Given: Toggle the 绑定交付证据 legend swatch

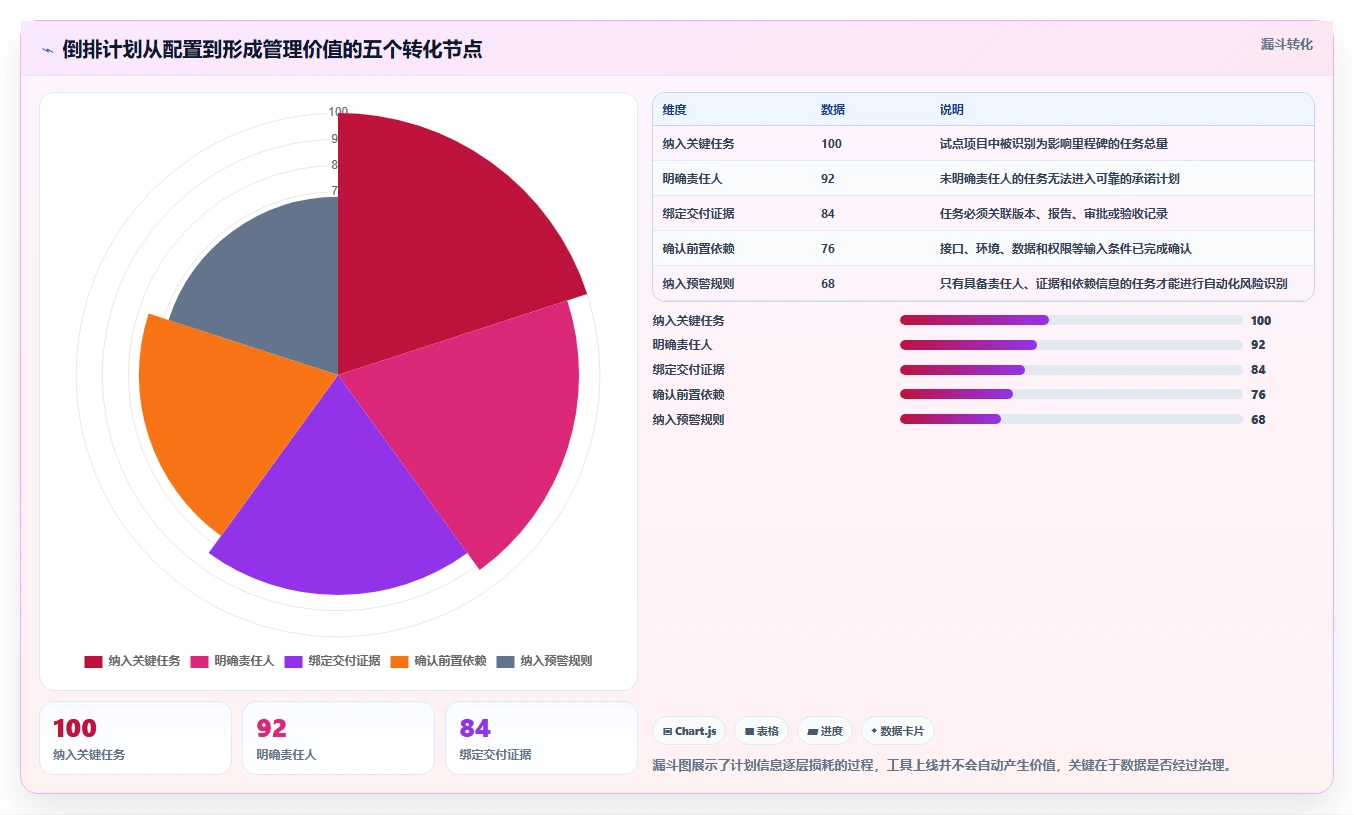Looking at the screenshot, I should 294,661.
